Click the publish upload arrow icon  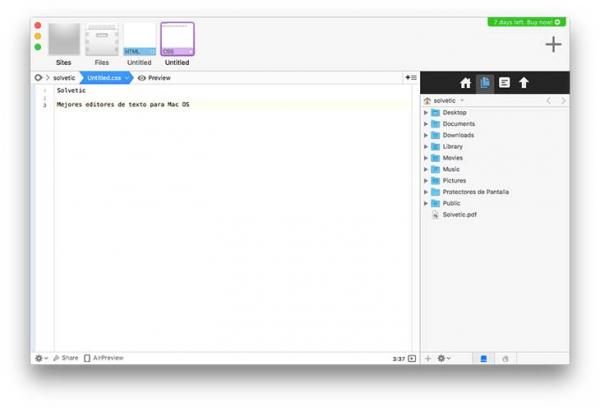pos(524,83)
